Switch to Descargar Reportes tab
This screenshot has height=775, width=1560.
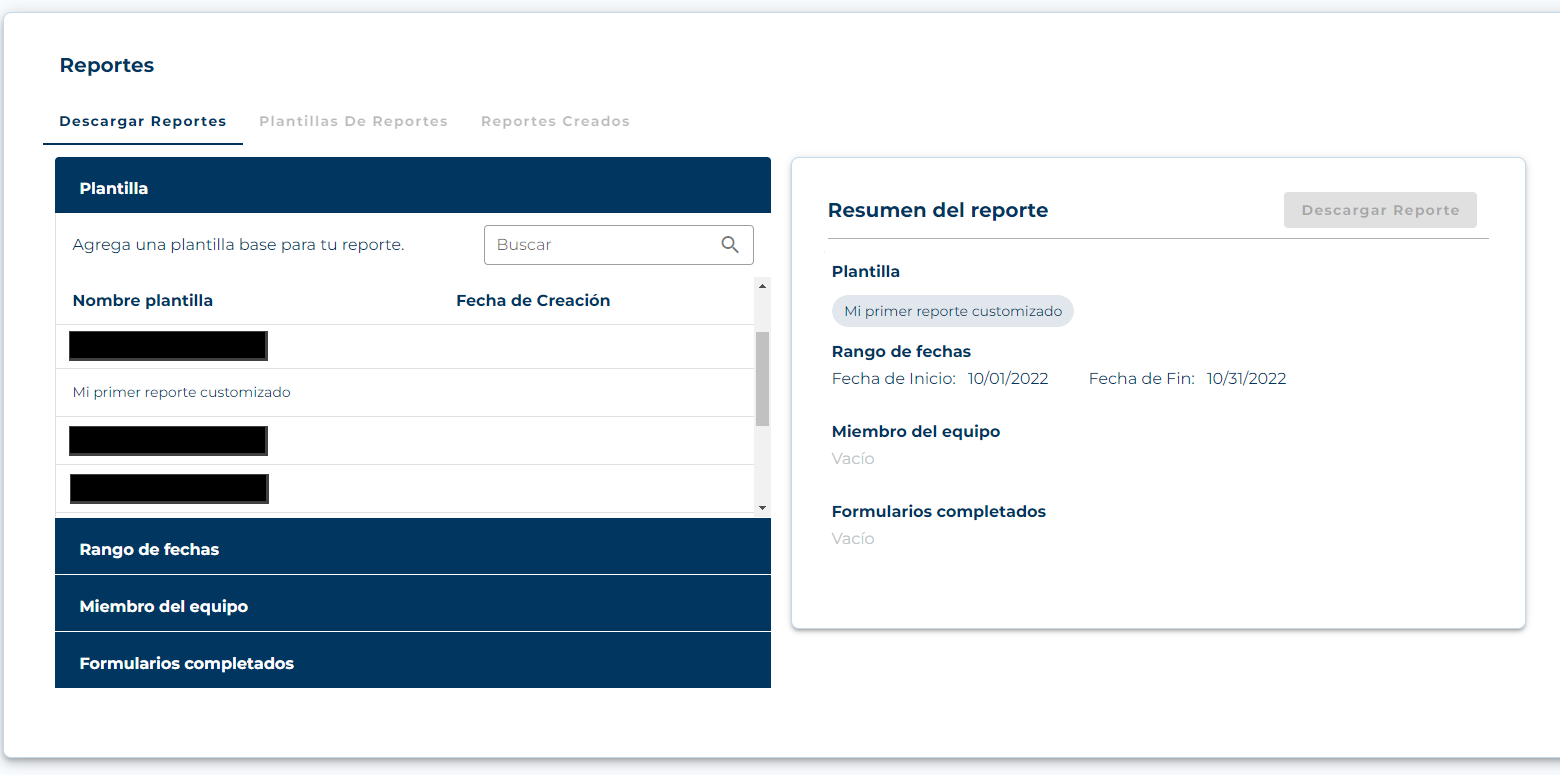pyautogui.click(x=143, y=121)
